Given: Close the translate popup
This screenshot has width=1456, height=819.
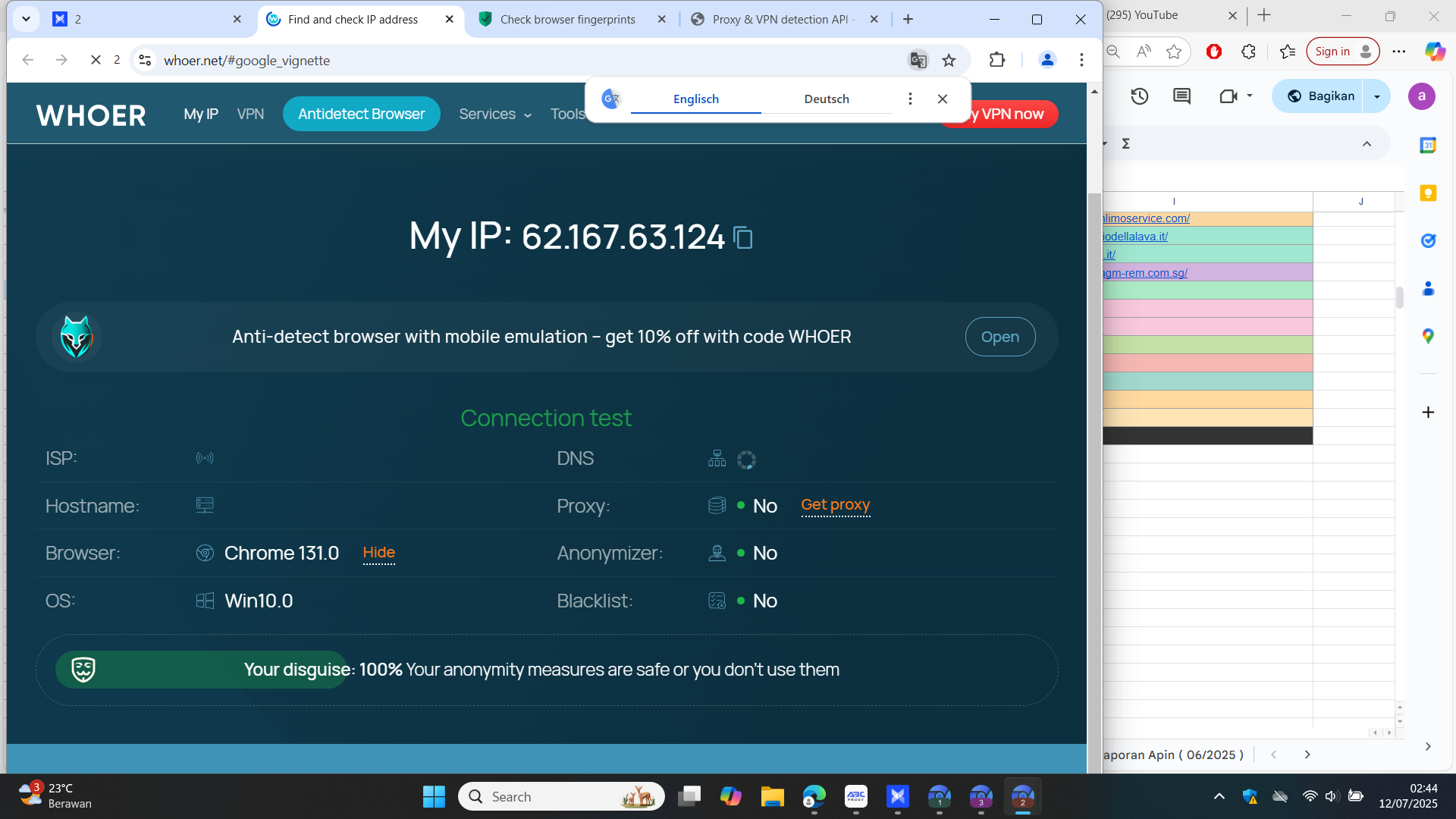Looking at the screenshot, I should point(943,99).
